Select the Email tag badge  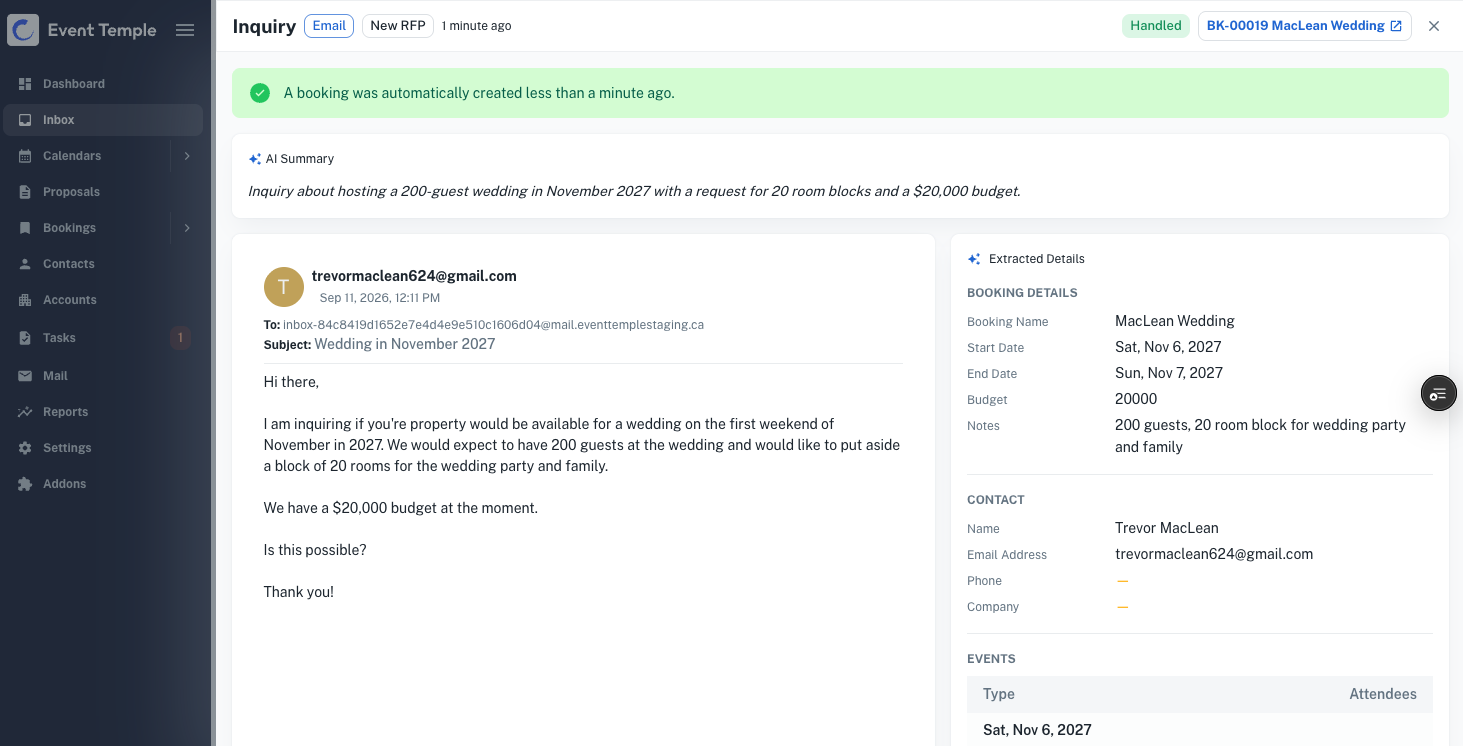click(x=329, y=26)
